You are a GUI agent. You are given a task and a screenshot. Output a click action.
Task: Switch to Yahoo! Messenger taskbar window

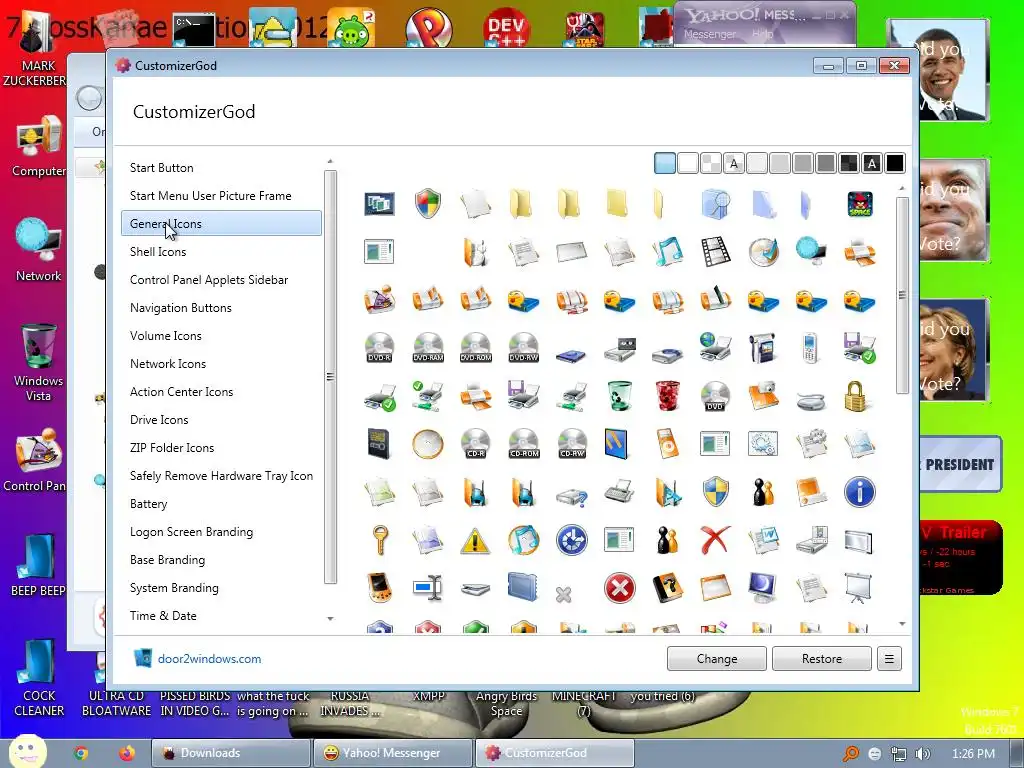tap(392, 753)
